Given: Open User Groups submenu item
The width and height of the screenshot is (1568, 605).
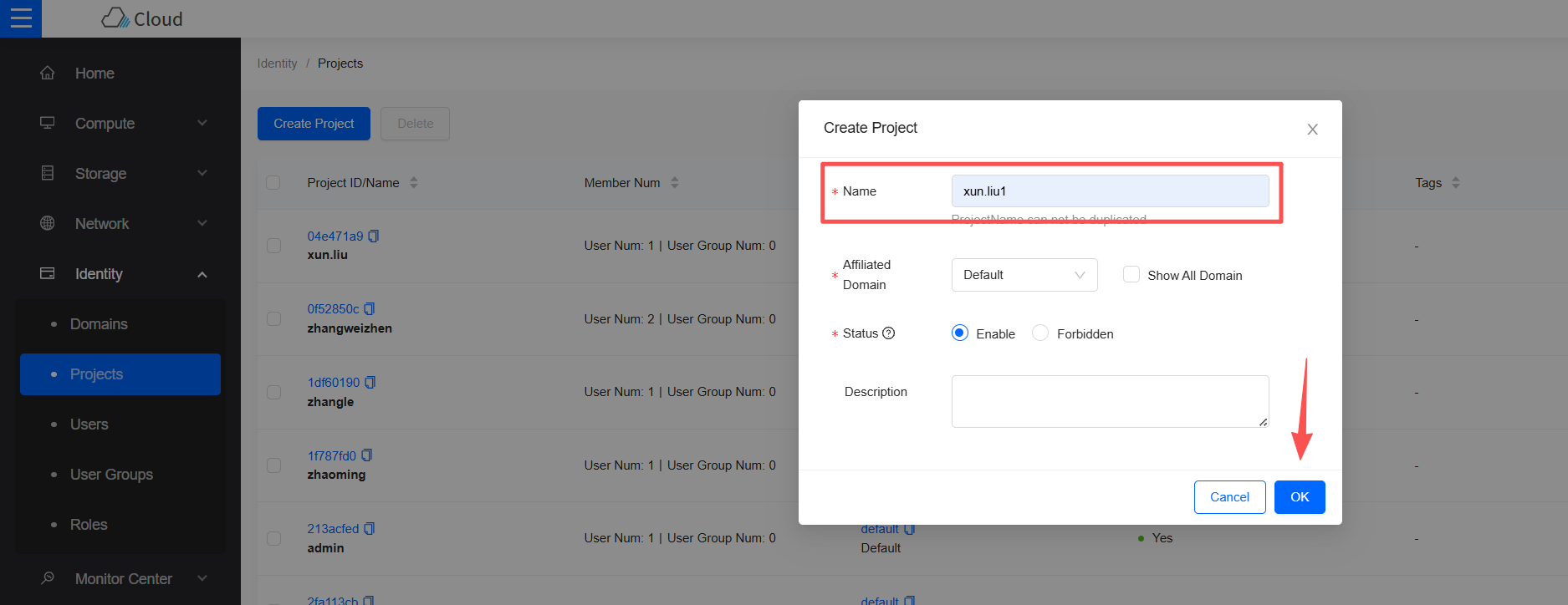Looking at the screenshot, I should click(x=120, y=475).
